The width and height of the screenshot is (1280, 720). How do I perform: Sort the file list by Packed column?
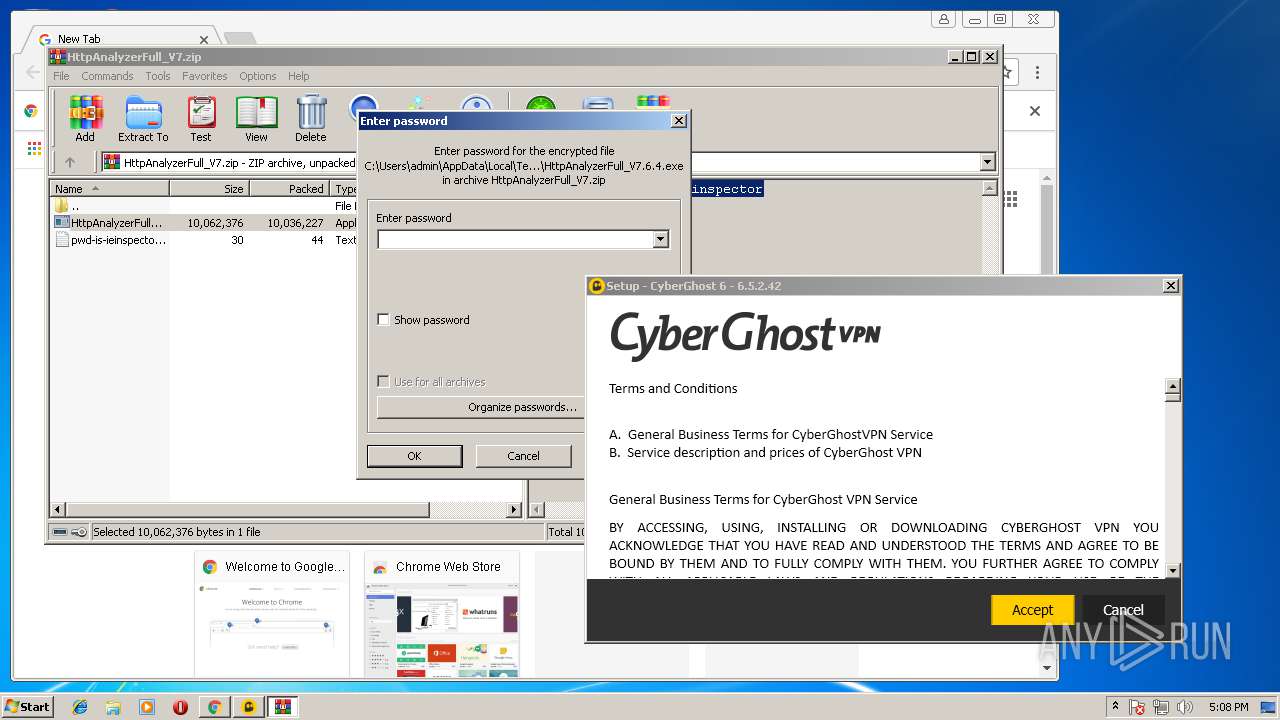point(290,189)
